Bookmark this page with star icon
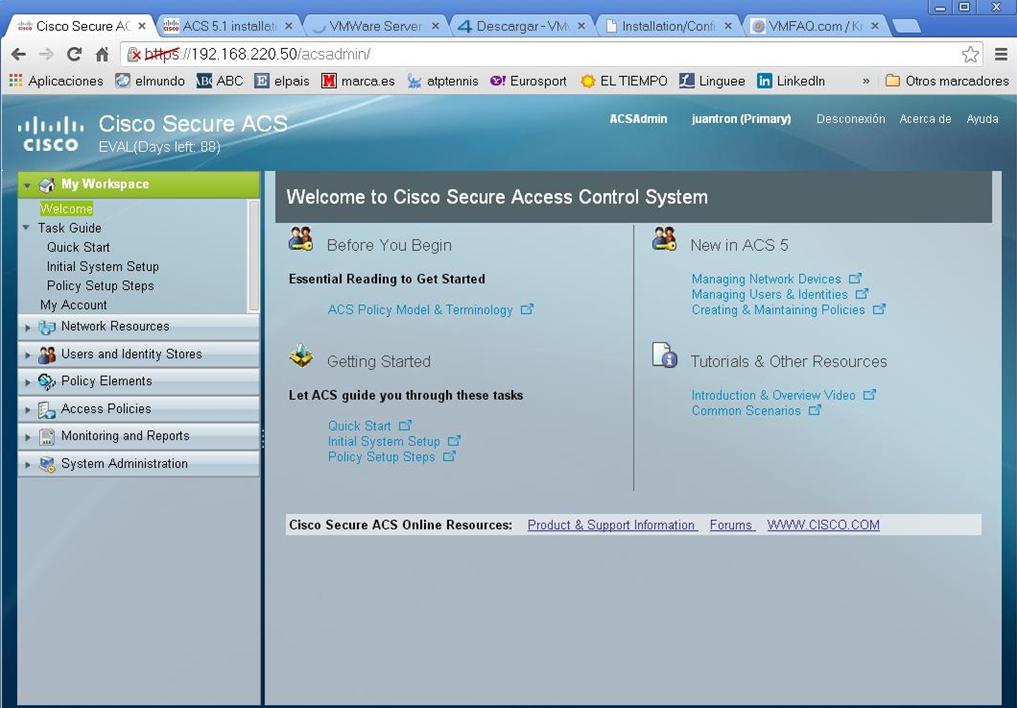Image resolution: width=1017 pixels, height=708 pixels. click(970, 54)
